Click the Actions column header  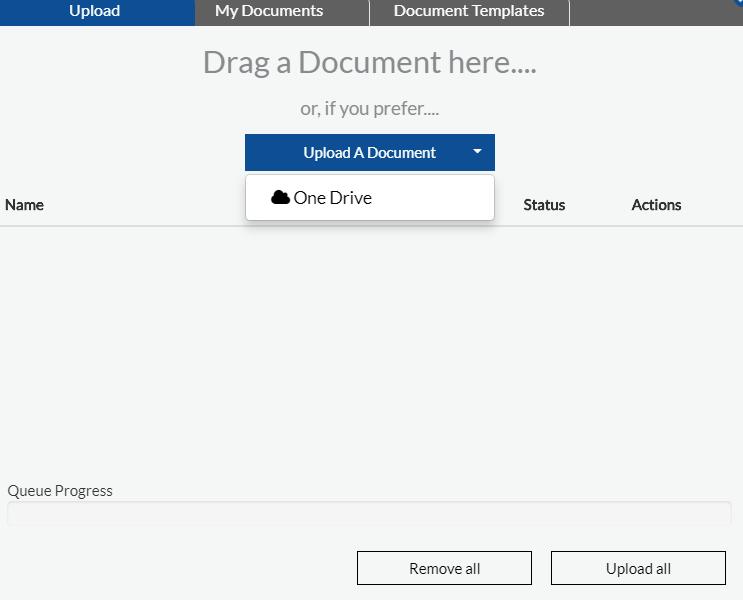656,205
